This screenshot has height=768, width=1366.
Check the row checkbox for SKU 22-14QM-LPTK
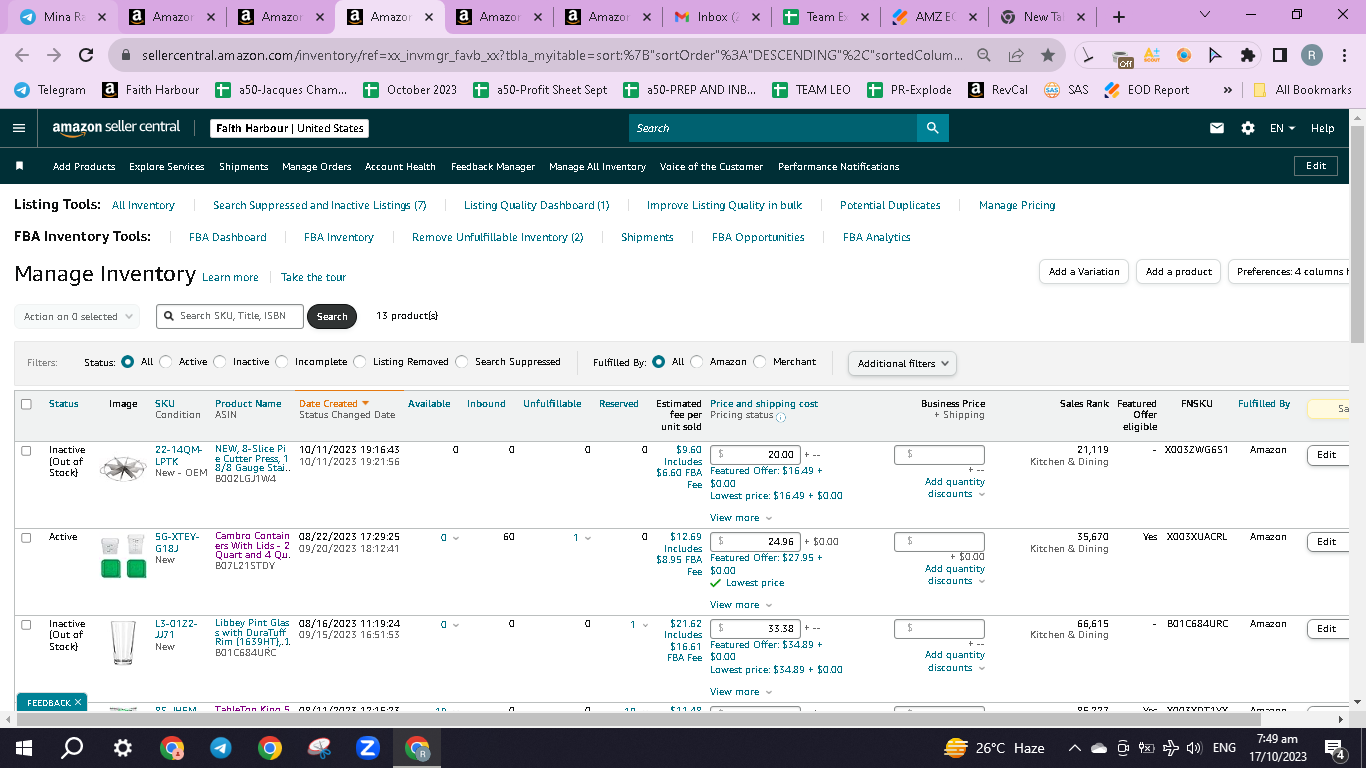tap(27, 451)
